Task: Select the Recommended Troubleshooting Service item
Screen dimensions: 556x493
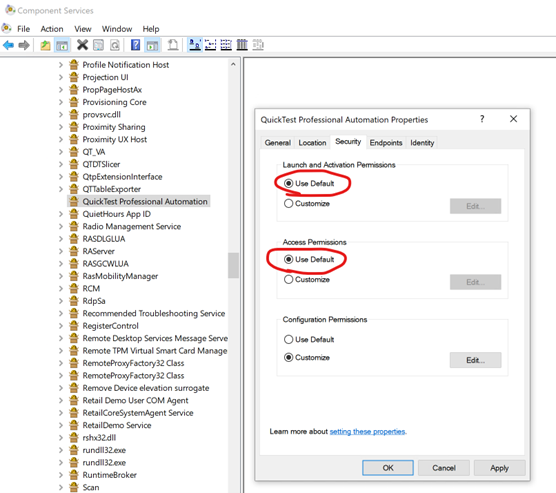Action: point(154,314)
